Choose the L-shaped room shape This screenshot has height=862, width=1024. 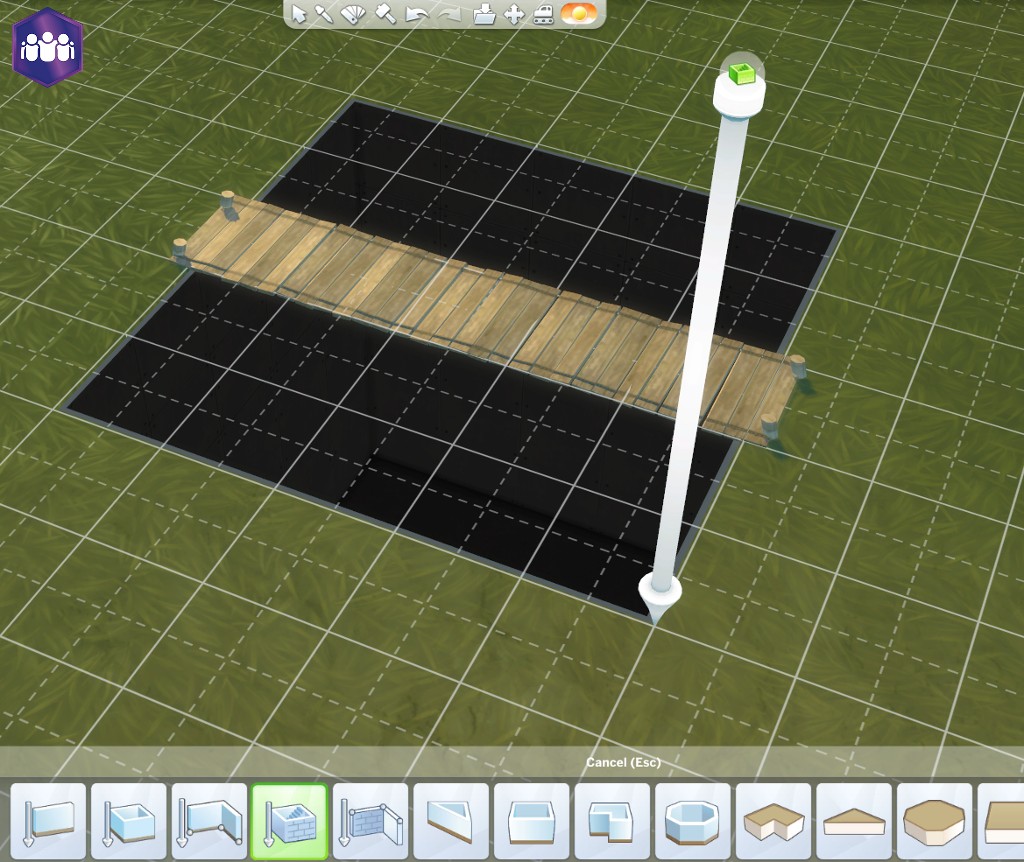[x=613, y=822]
